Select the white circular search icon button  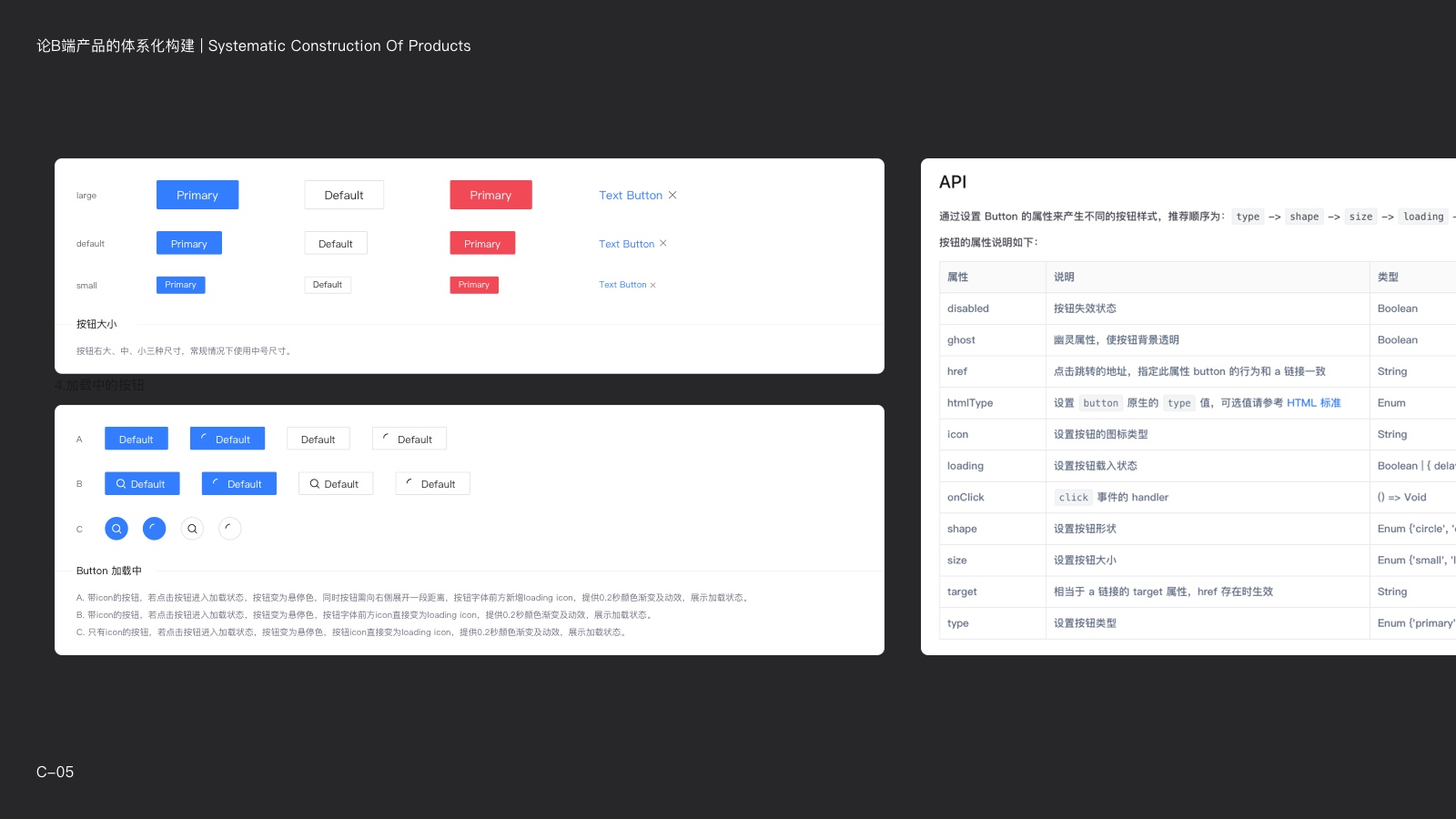(x=192, y=529)
